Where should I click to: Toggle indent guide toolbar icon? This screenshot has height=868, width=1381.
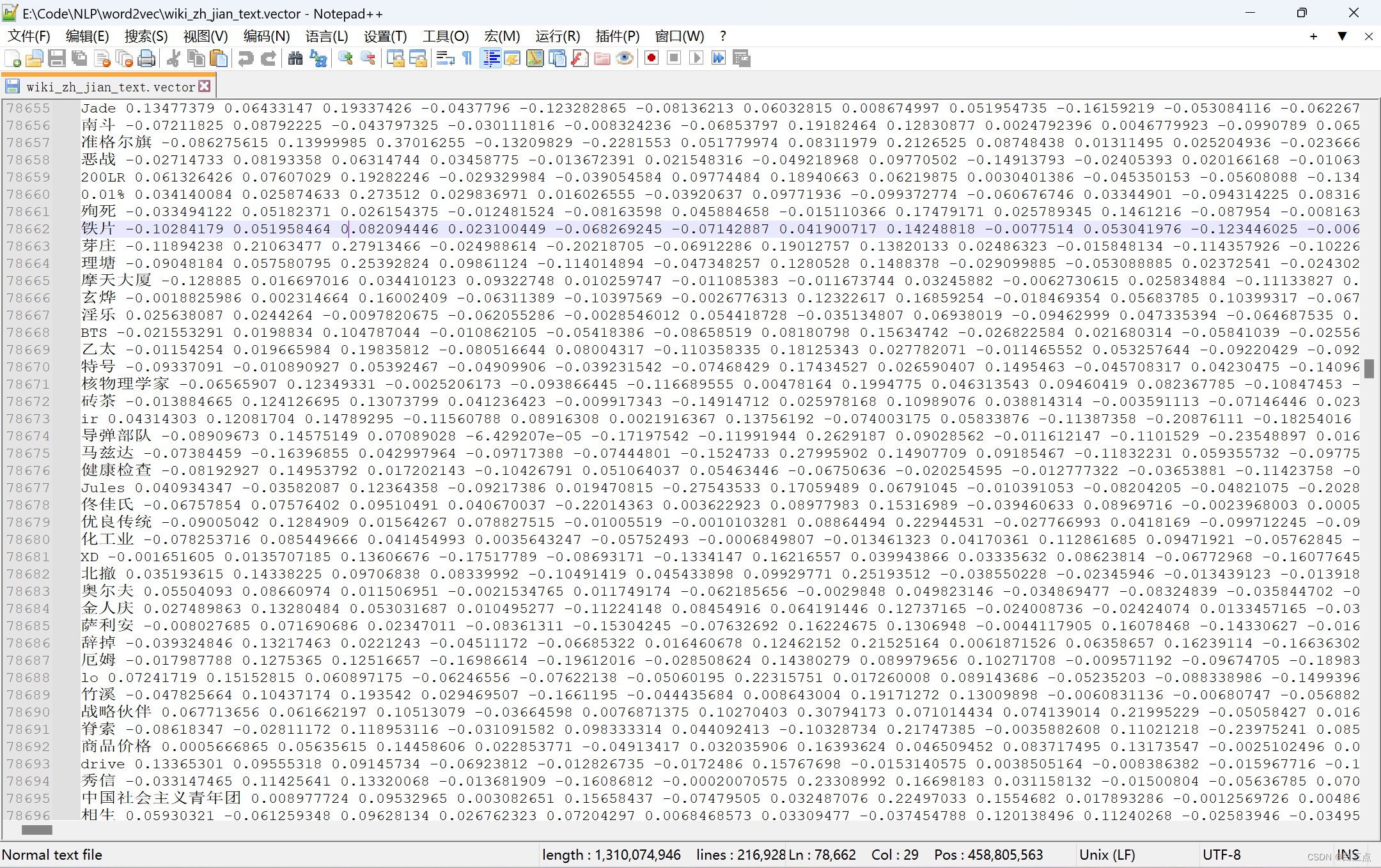pyautogui.click(x=490, y=59)
